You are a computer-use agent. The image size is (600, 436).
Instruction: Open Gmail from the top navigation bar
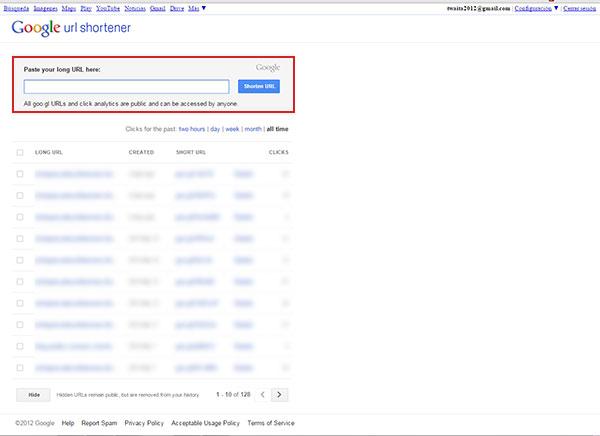[x=158, y=7]
